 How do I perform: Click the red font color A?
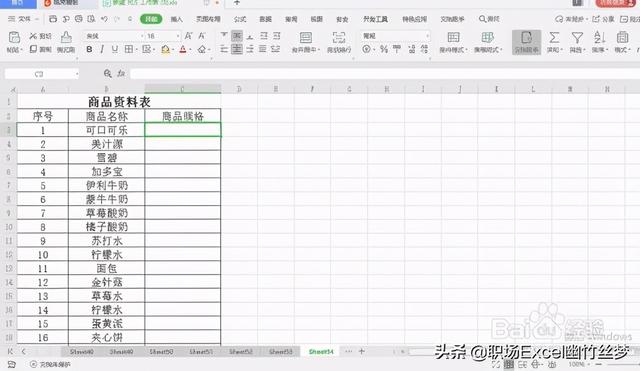tap(183, 49)
